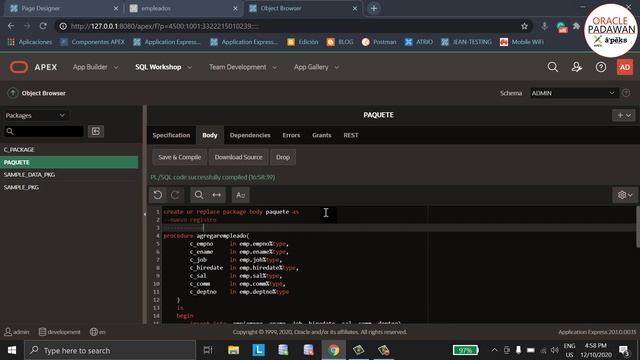Bookmark this page with the star icon

pos(524,26)
